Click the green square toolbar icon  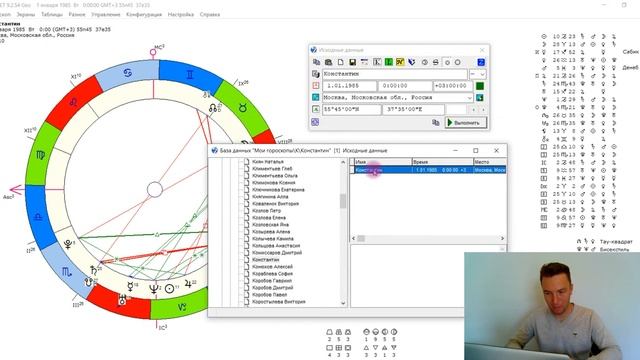pos(389,62)
